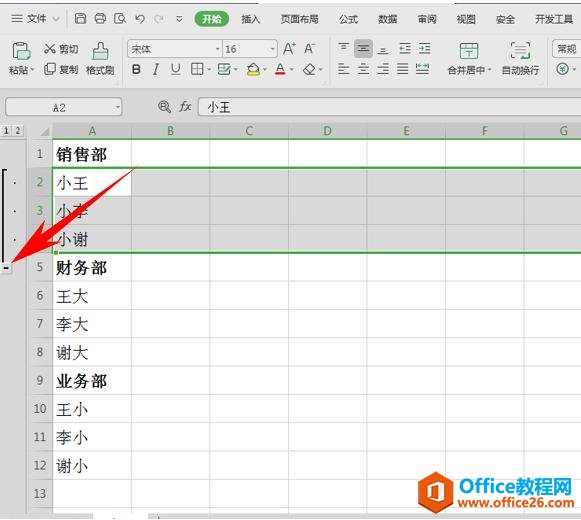Apply the red font color
581x520 pixels.
click(x=280, y=69)
